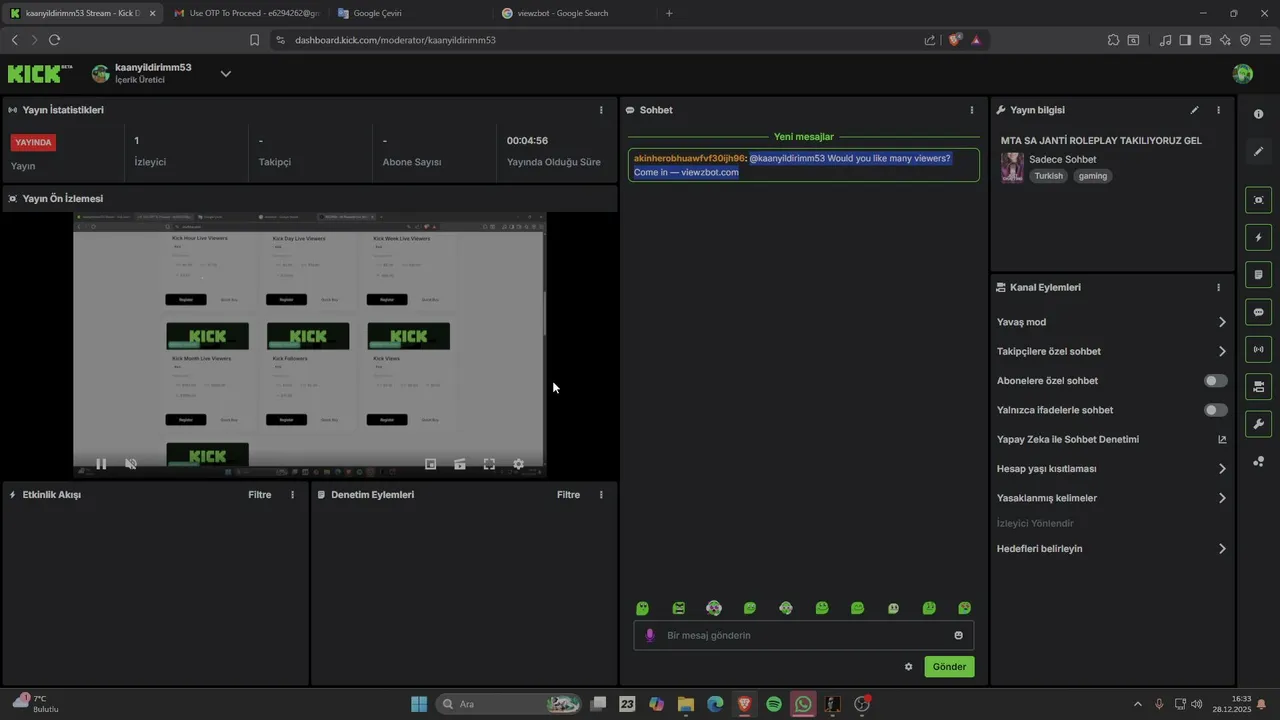Viewport: 1280px width, 720px height.
Task: Open Kanal Eylemleri panel three-dot menu
Action: click(x=1218, y=287)
